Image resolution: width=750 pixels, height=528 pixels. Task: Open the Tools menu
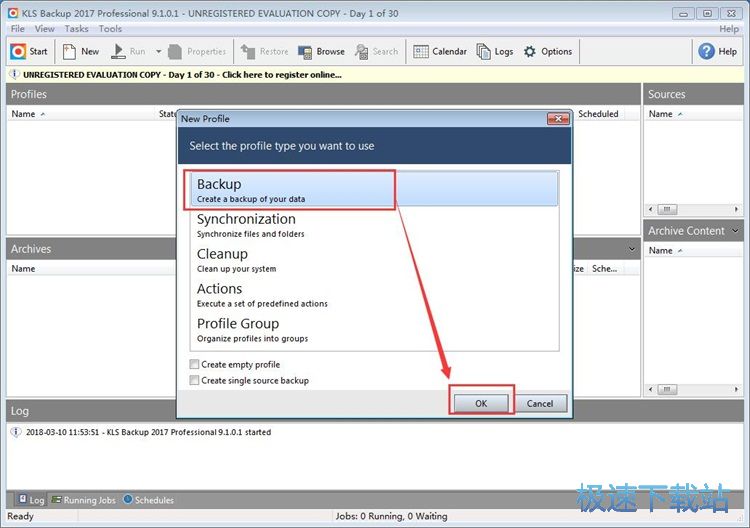(110, 29)
